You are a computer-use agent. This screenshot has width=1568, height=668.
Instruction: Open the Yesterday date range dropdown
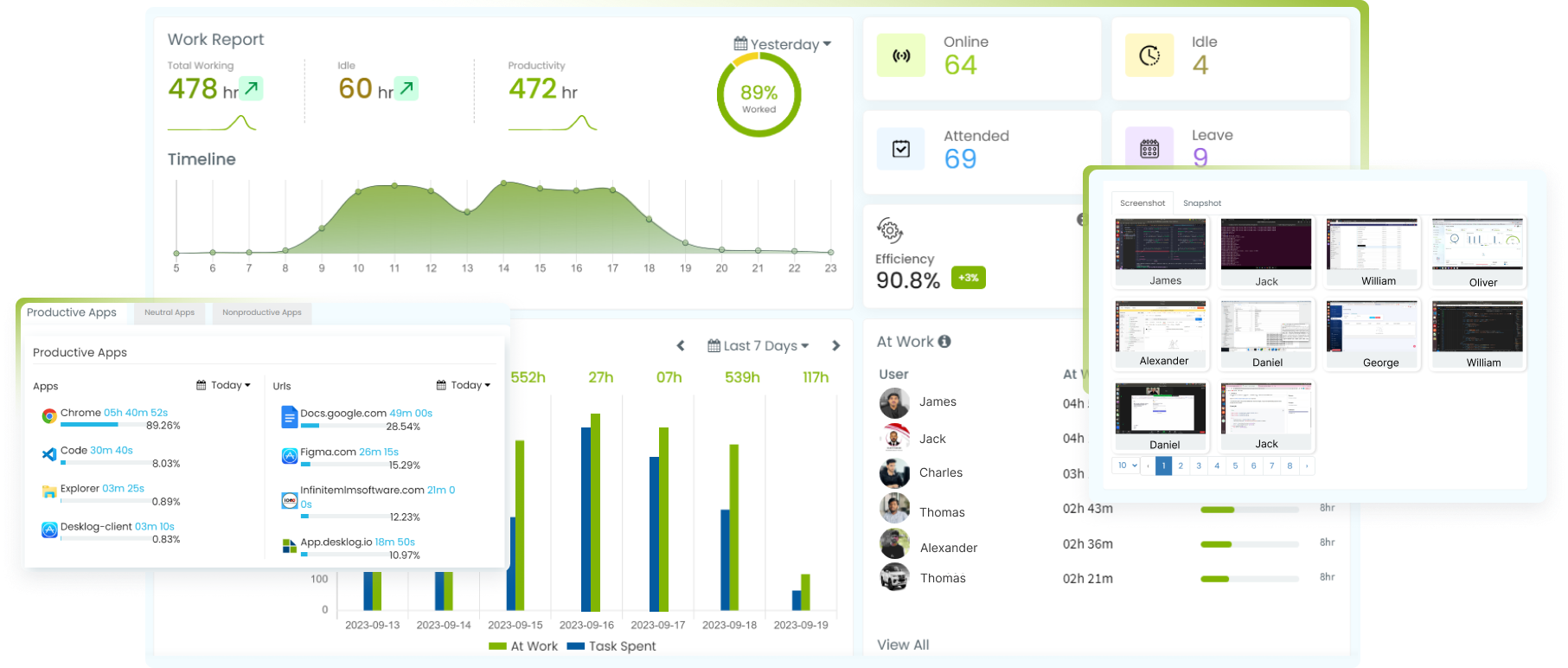(x=783, y=44)
